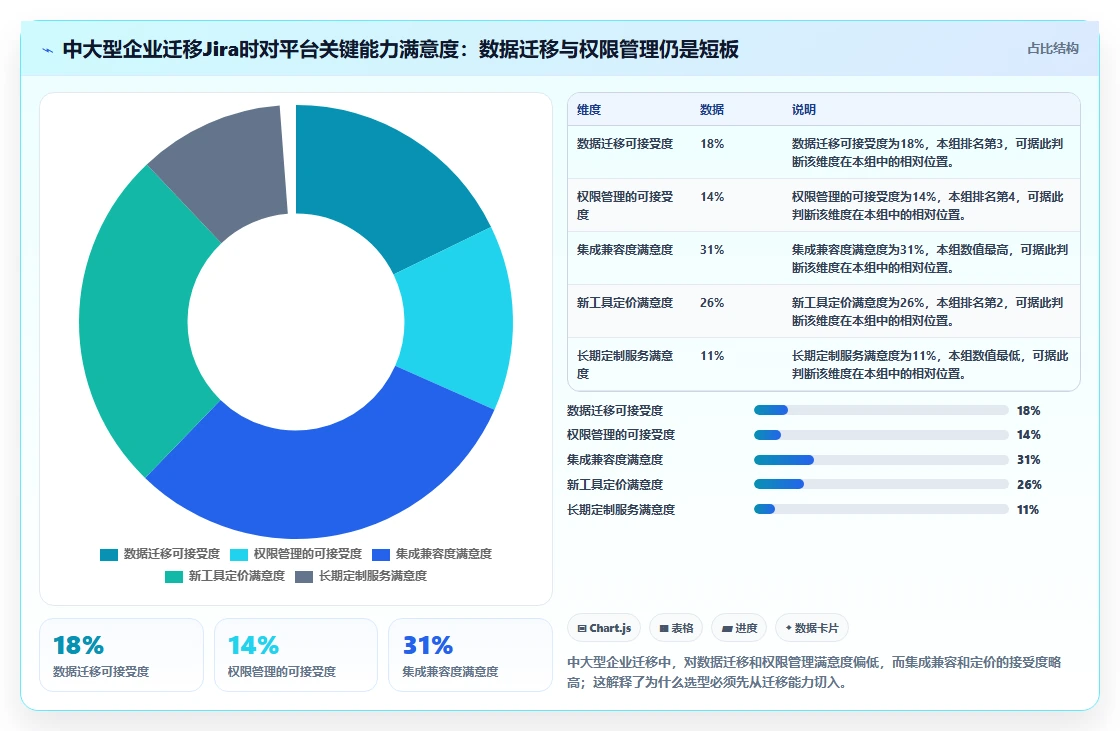
Task: Click description mentioning 本组数值最高
Action: (x=930, y=258)
